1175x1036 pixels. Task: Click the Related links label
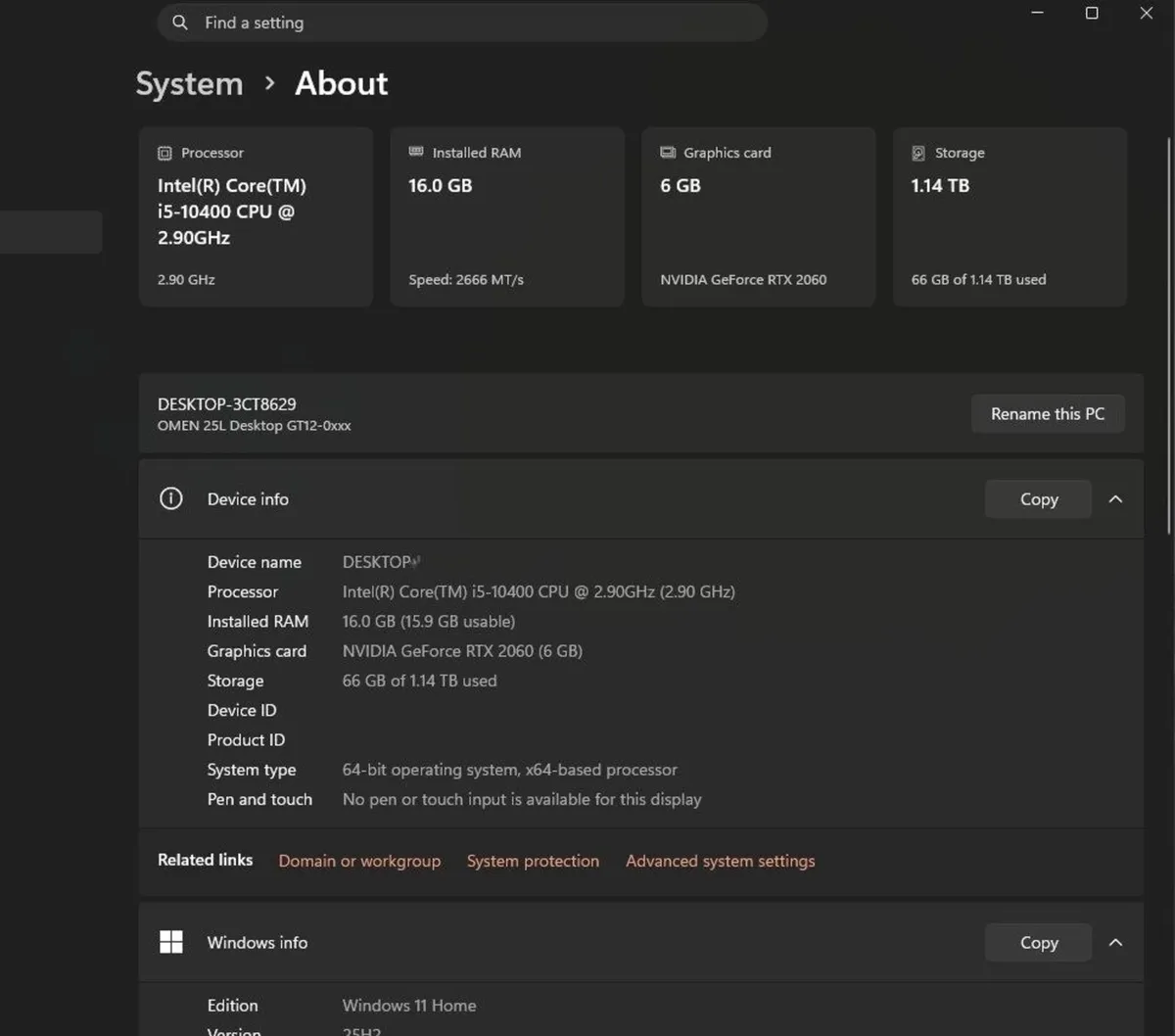[x=206, y=860]
